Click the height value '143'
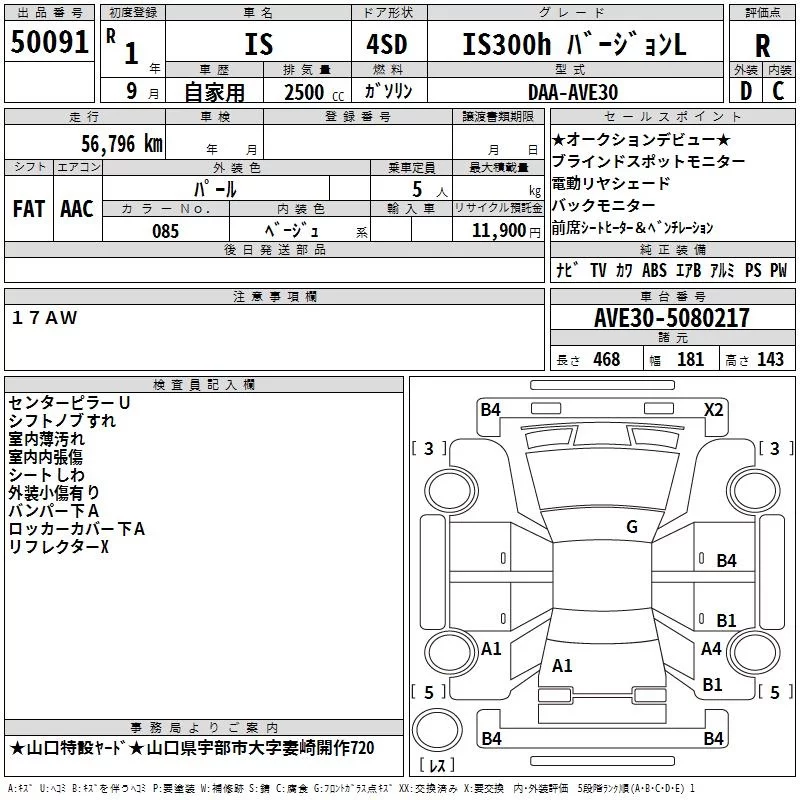 click(x=770, y=359)
